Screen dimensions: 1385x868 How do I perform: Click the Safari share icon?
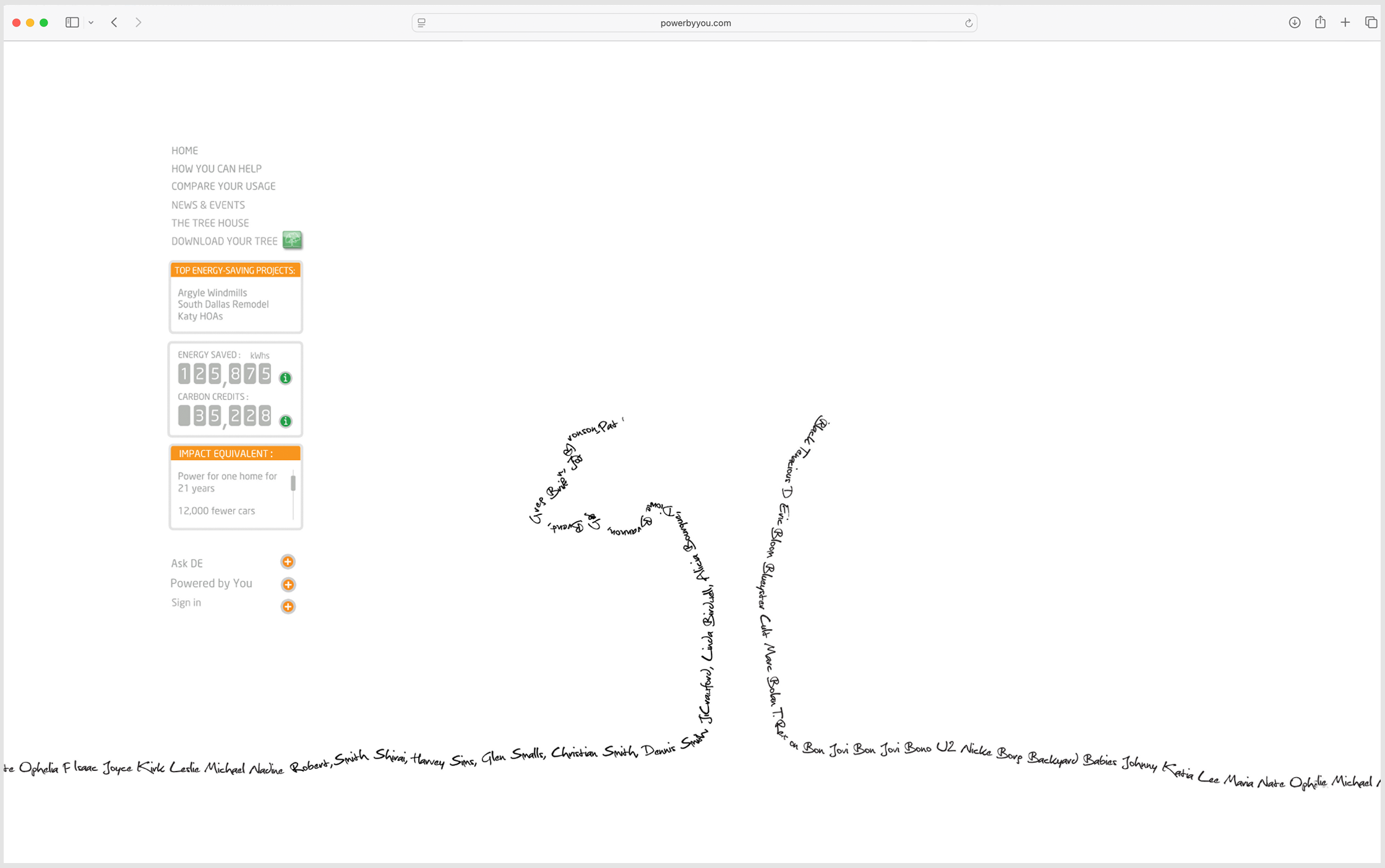pyautogui.click(x=1320, y=23)
